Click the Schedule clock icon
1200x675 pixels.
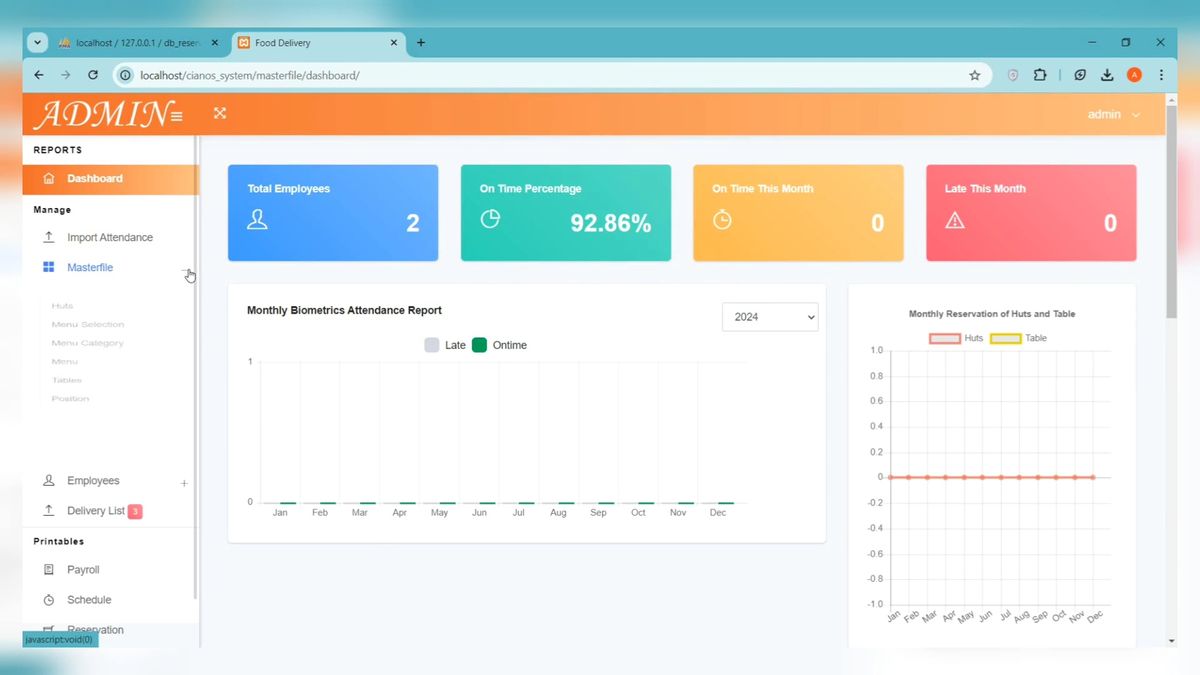[49, 600]
